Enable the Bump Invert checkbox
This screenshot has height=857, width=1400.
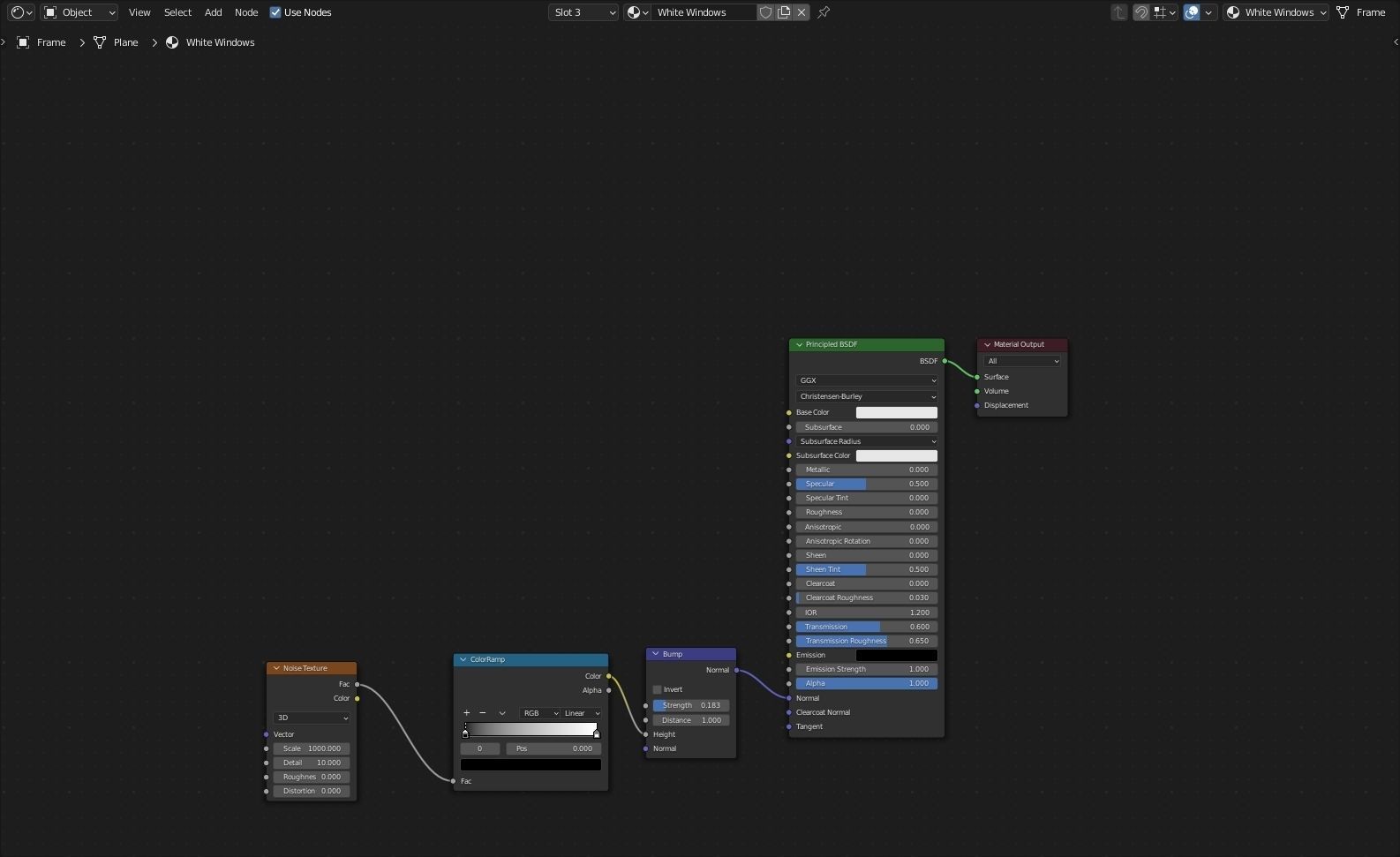(x=657, y=689)
